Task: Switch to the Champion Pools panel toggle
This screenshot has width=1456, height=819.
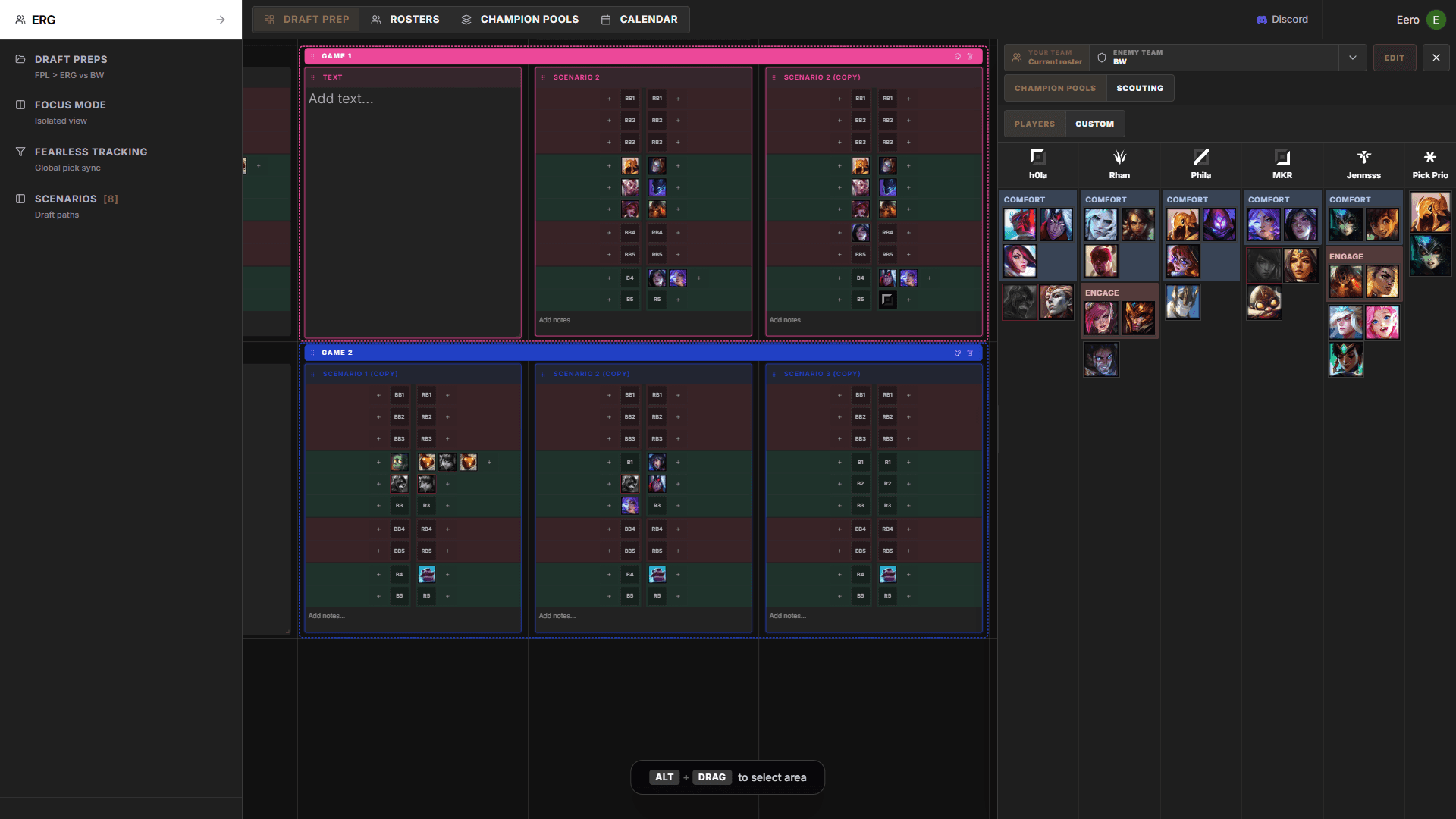Action: pos(1055,88)
